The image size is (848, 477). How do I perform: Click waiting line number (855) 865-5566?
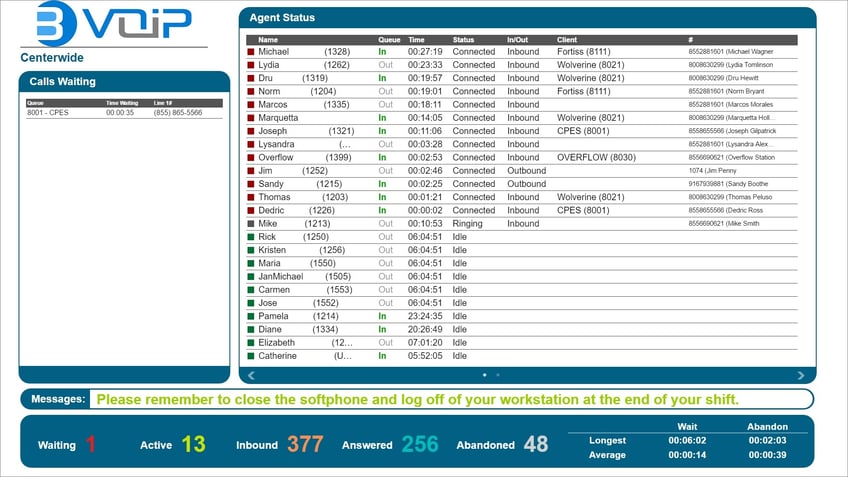[178, 113]
